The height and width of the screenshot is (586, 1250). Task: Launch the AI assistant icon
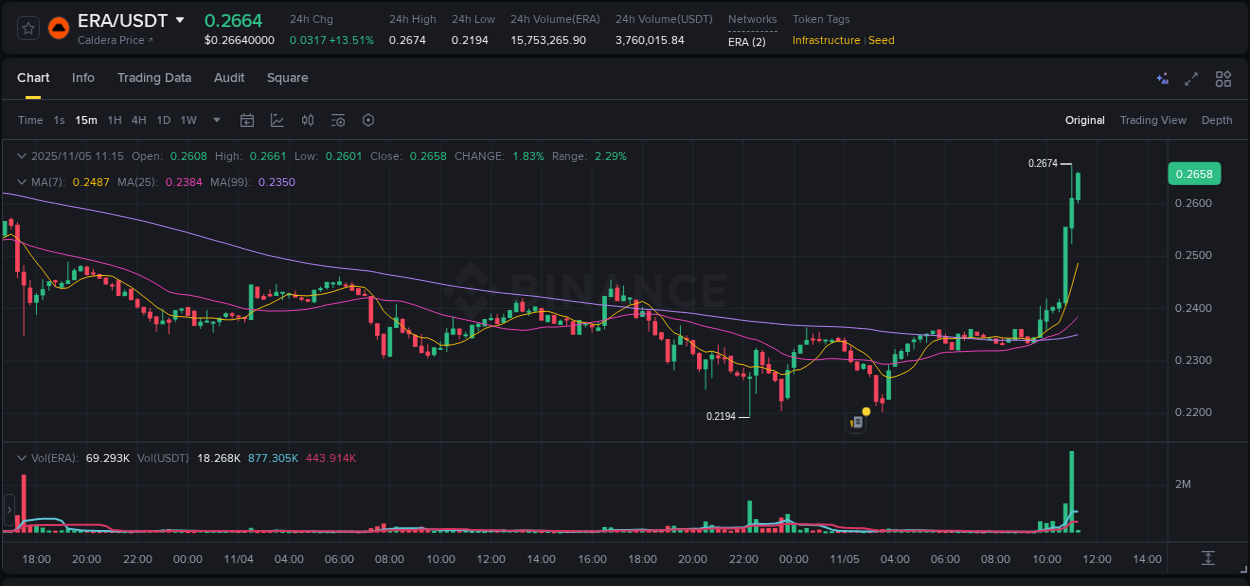click(1162, 78)
